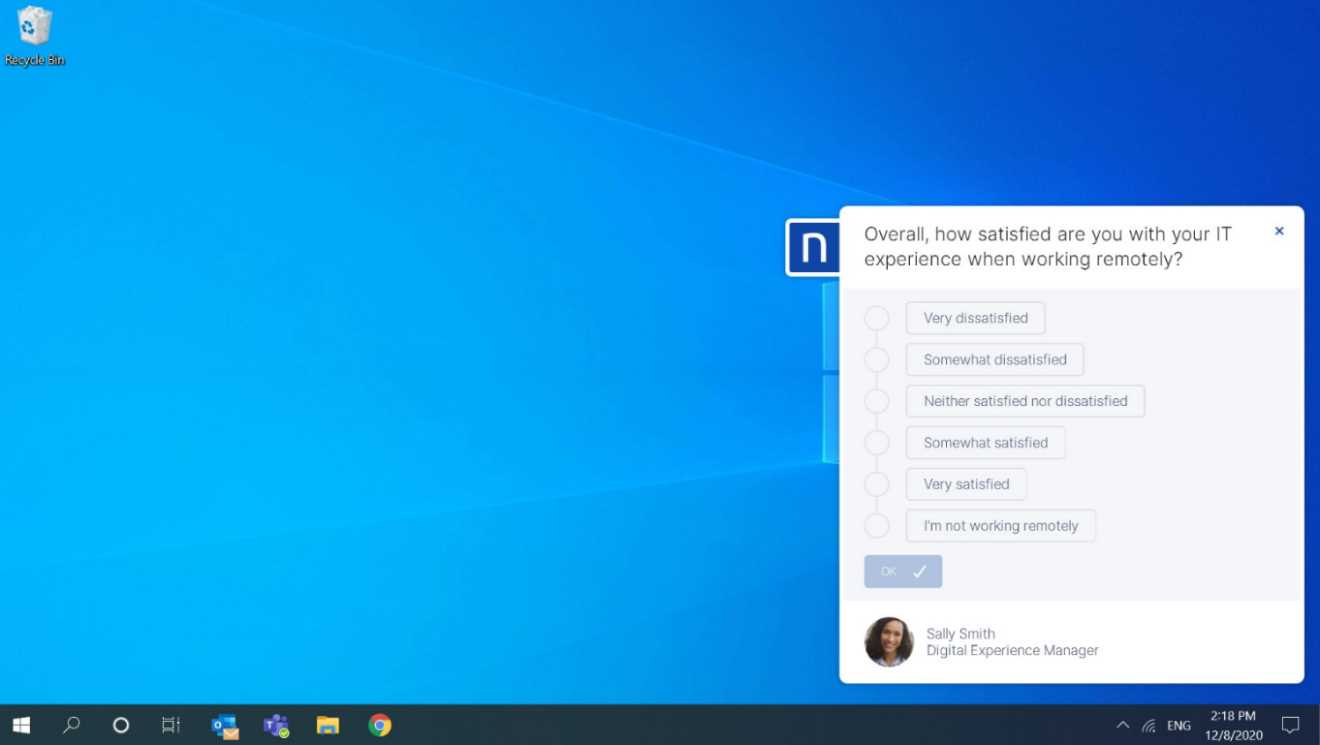Launch Cortana from the taskbar circle
1320x745 pixels.
pos(121,725)
